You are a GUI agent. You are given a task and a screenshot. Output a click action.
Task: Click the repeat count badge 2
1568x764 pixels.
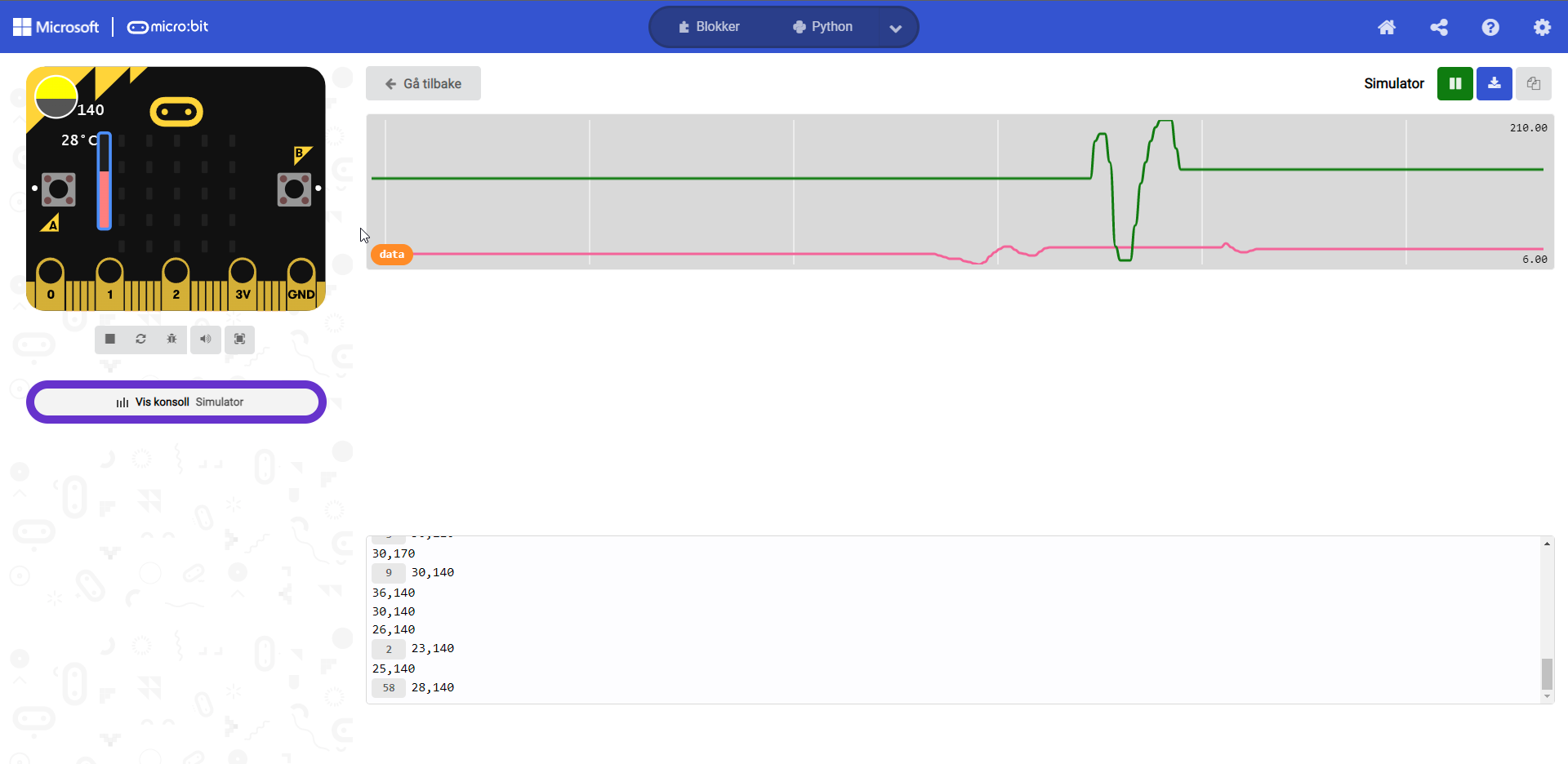click(389, 649)
